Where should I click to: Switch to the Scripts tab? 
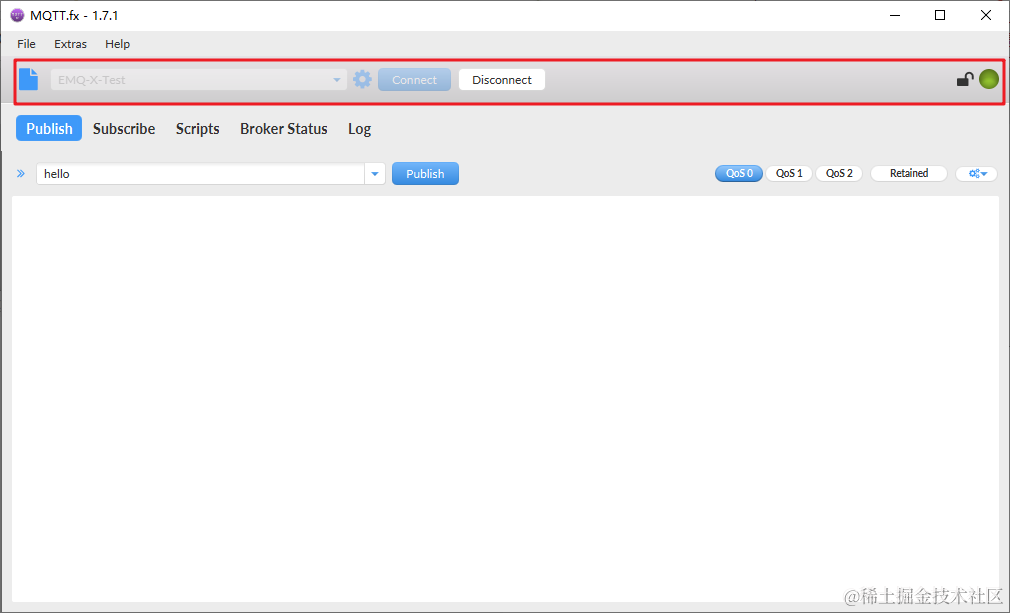[x=198, y=128]
